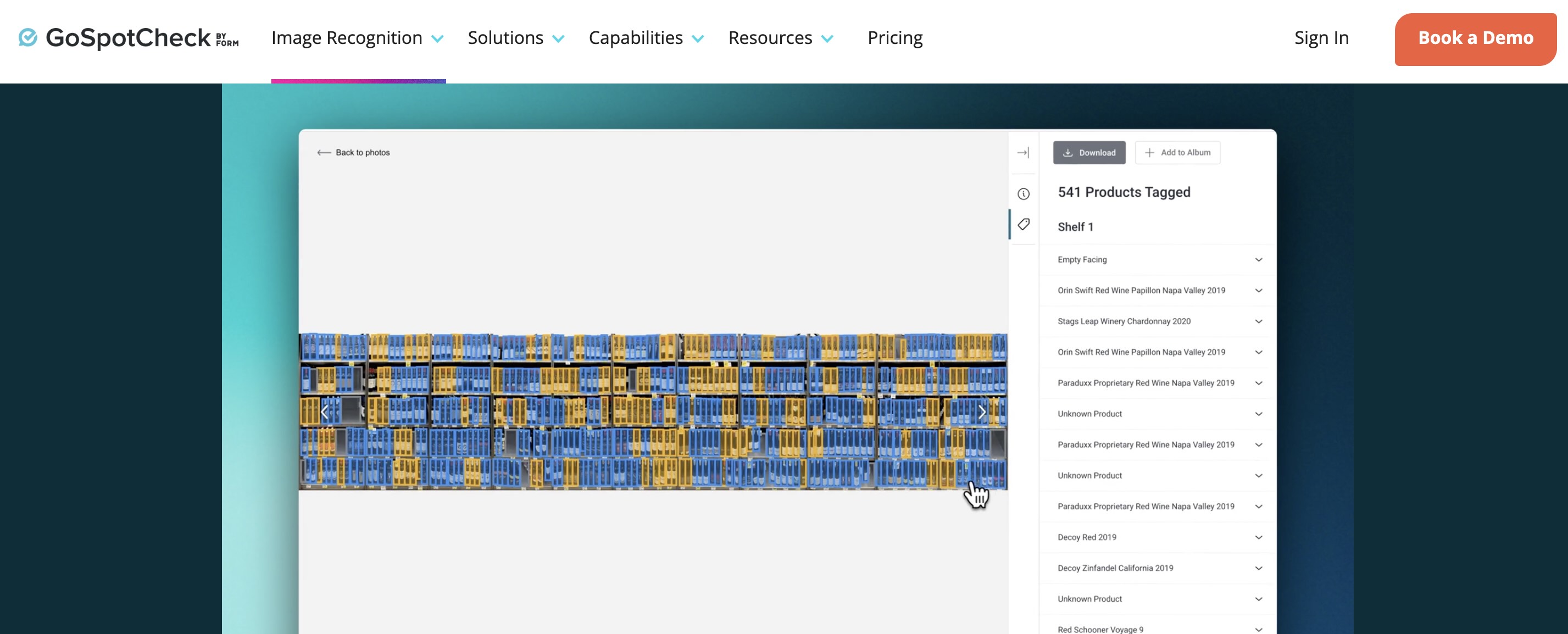The width and height of the screenshot is (1568, 634).
Task: Expand Decoy Zinfandel California 2019
Action: click(x=1158, y=568)
